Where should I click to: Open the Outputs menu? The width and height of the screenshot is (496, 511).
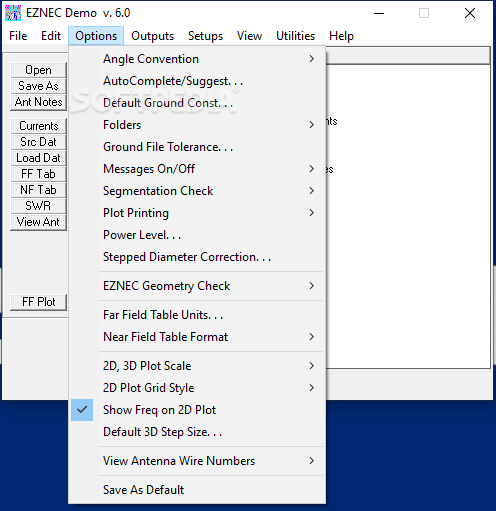pyautogui.click(x=152, y=36)
